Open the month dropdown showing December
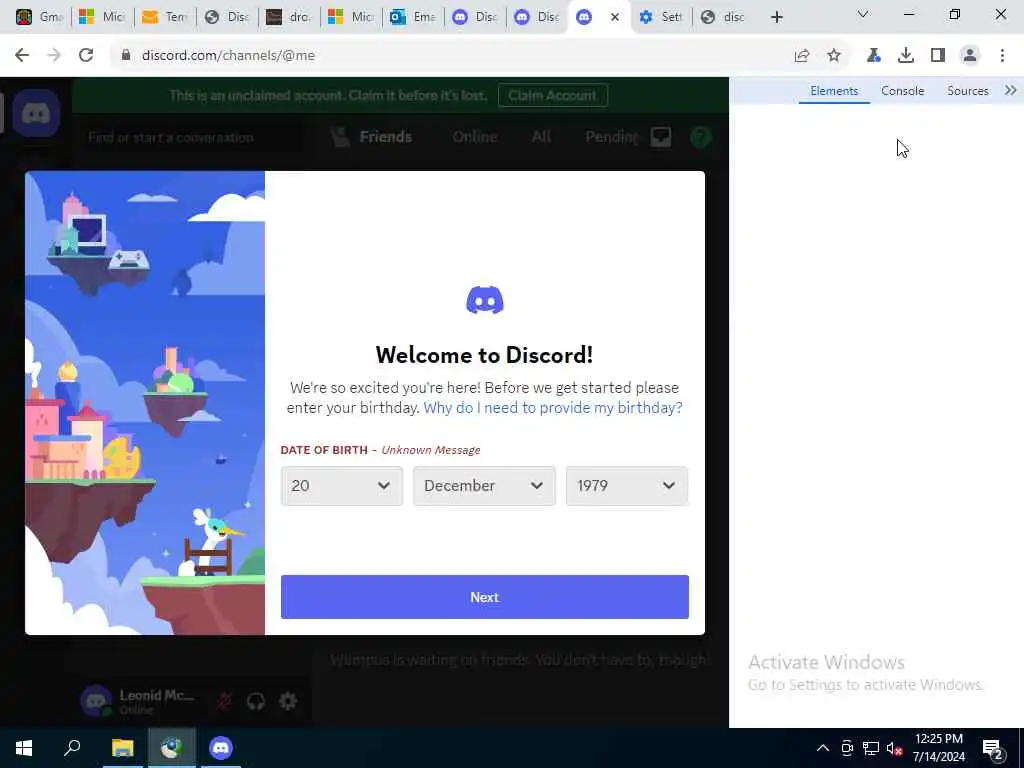Image resolution: width=1024 pixels, height=768 pixels. pyautogui.click(x=484, y=486)
